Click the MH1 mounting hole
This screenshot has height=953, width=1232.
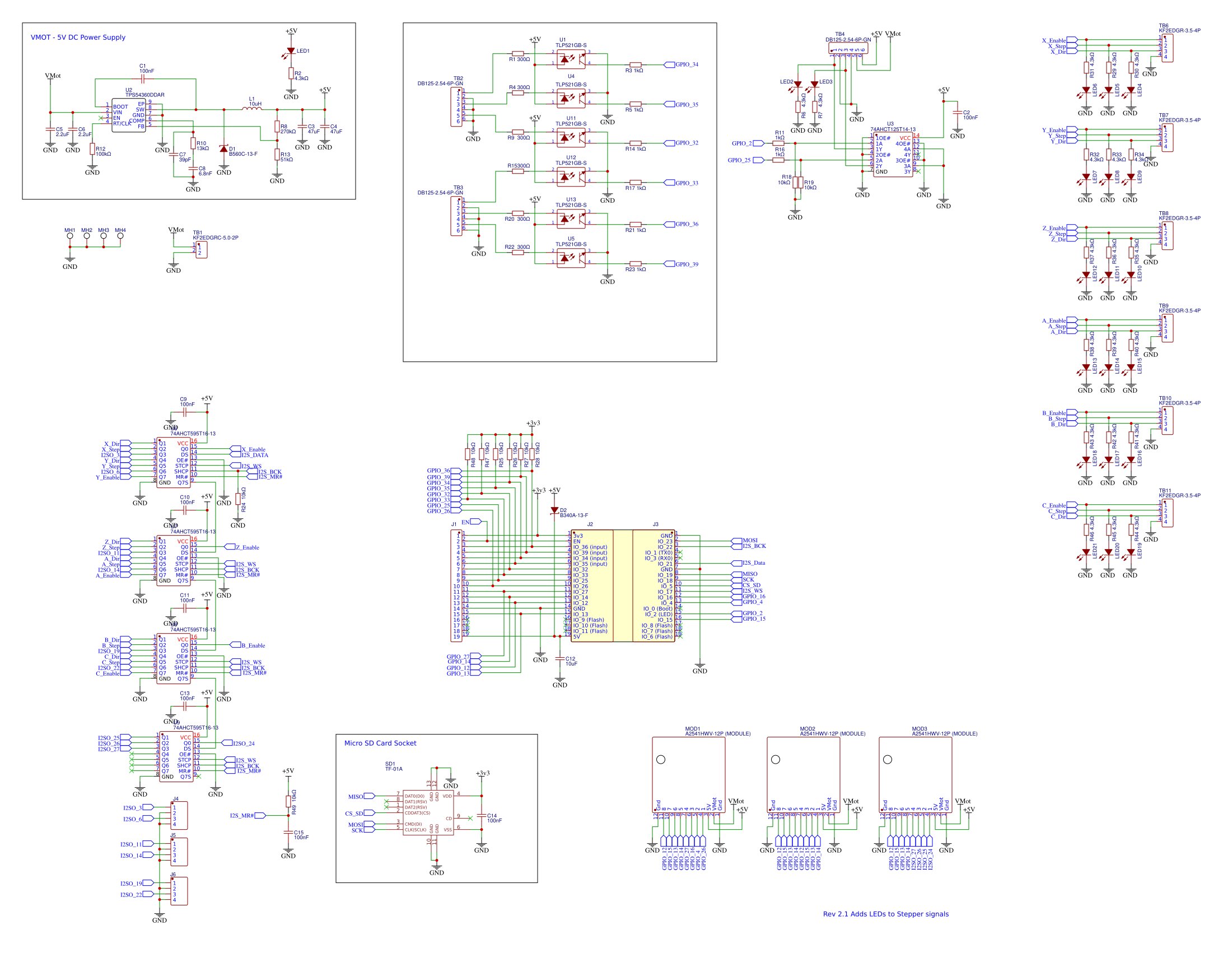click(69, 236)
